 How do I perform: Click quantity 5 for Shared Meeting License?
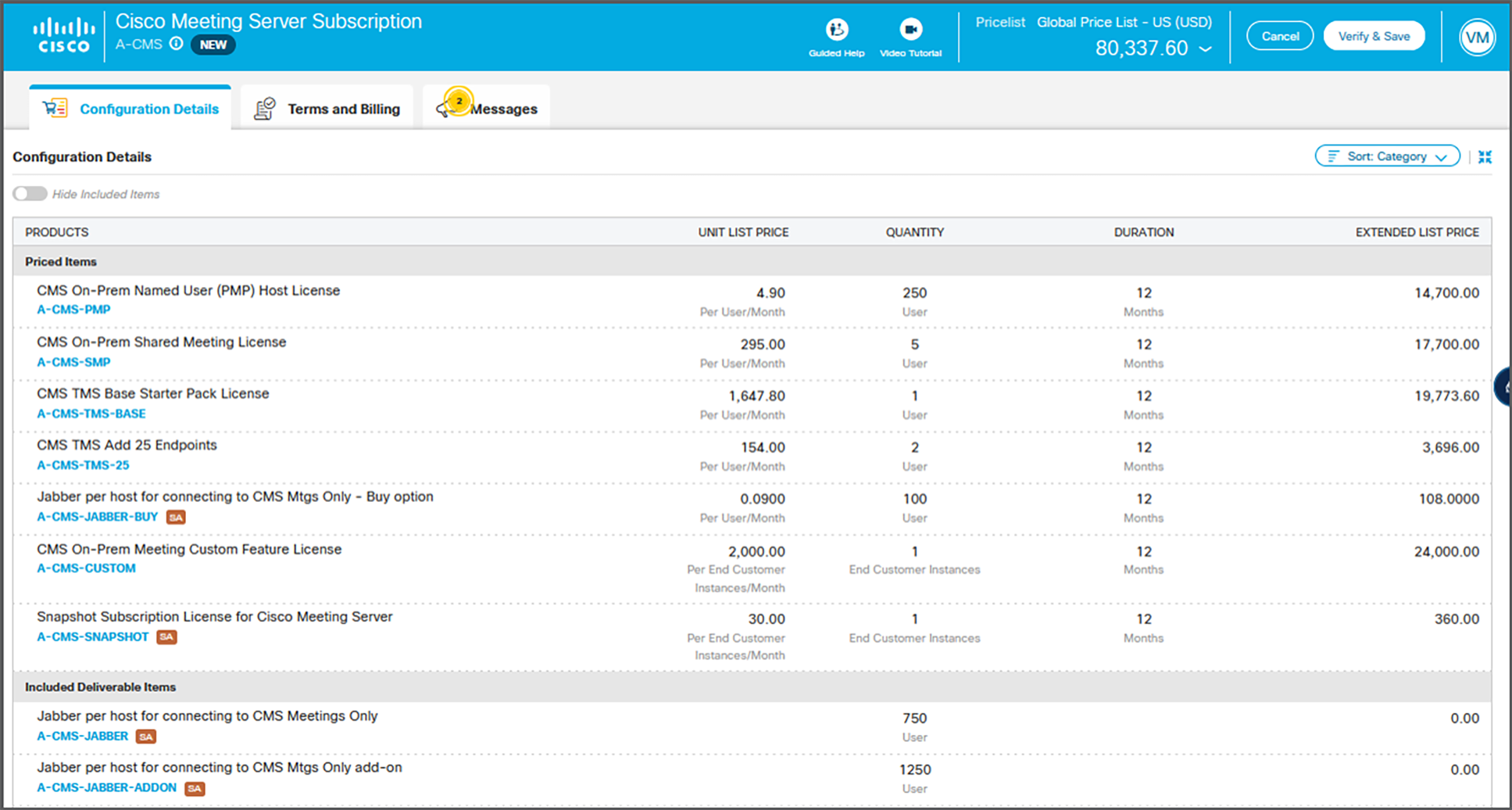(x=914, y=345)
